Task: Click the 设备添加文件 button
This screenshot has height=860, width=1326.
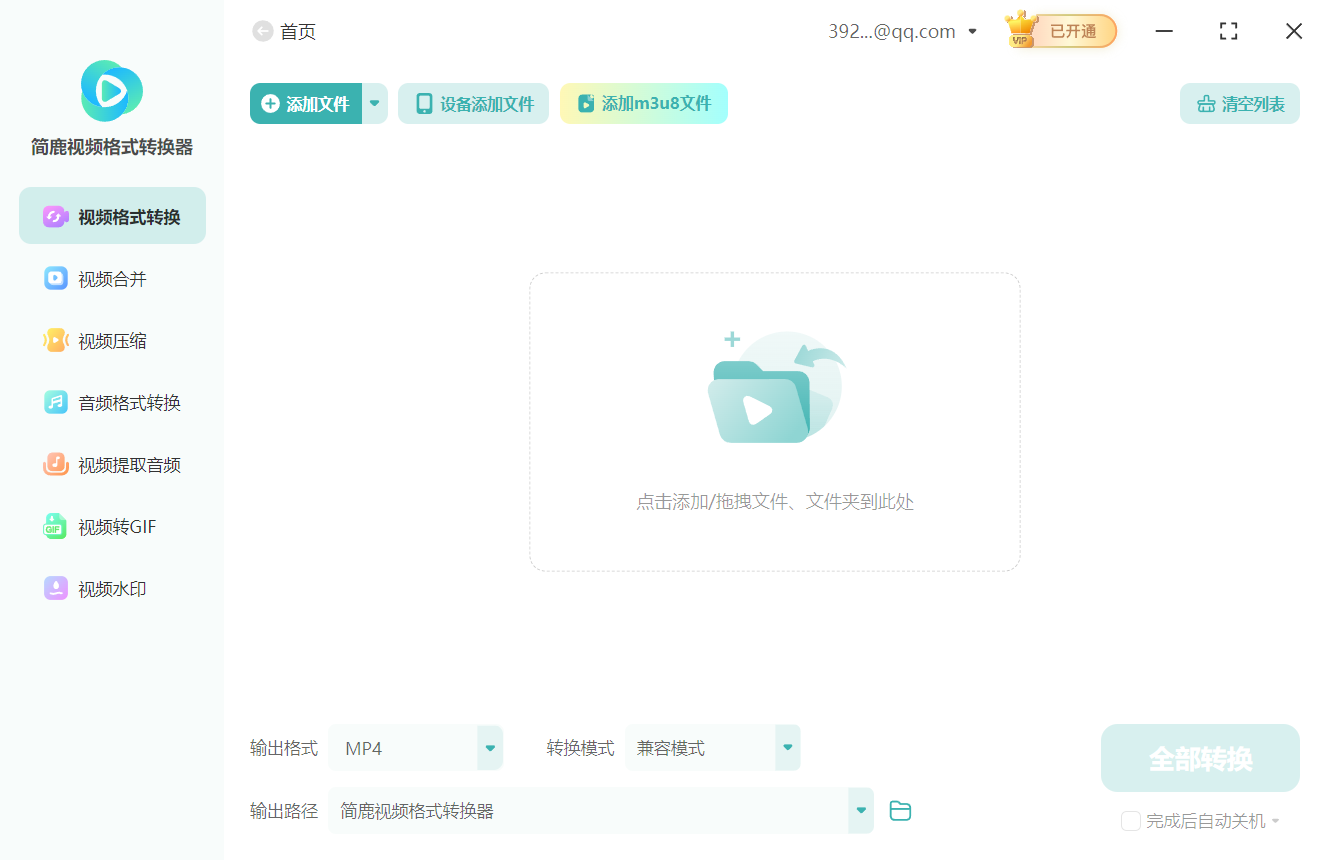Action: point(473,103)
